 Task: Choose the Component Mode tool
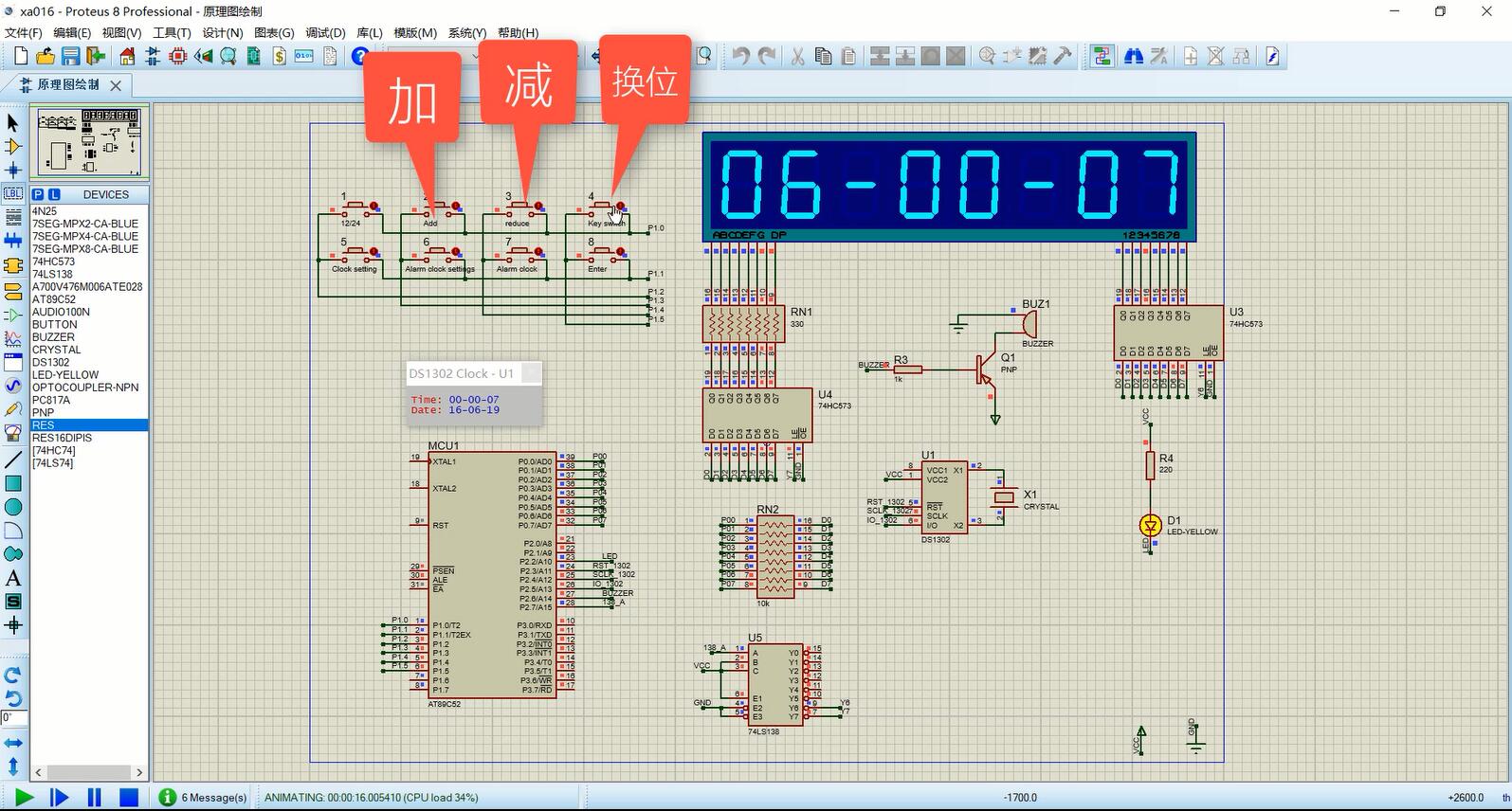(13, 146)
